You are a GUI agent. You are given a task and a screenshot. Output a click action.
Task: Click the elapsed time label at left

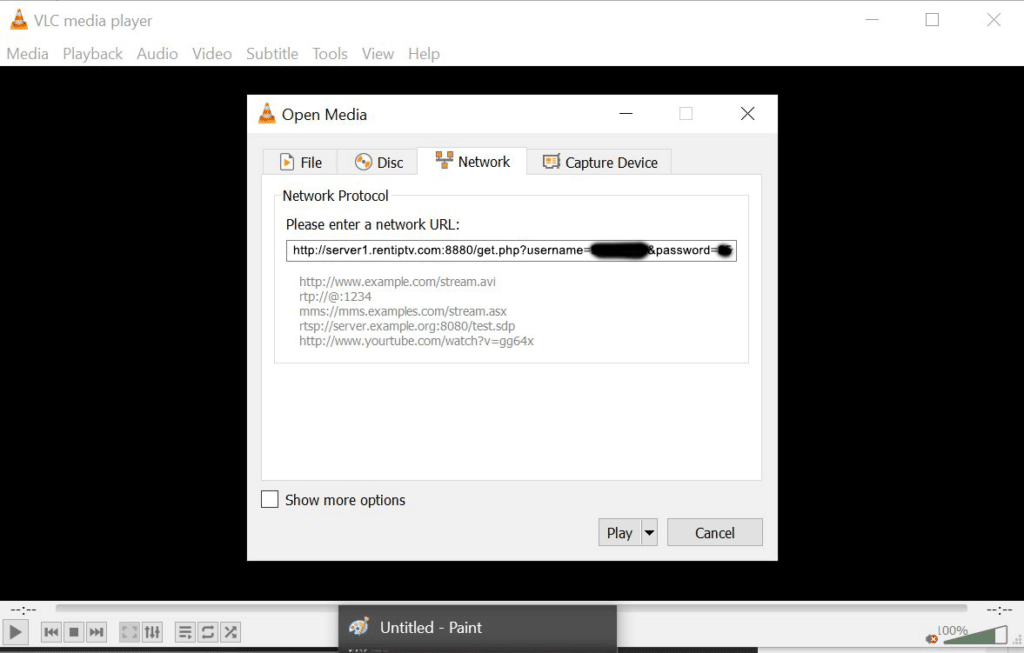pos(24,610)
